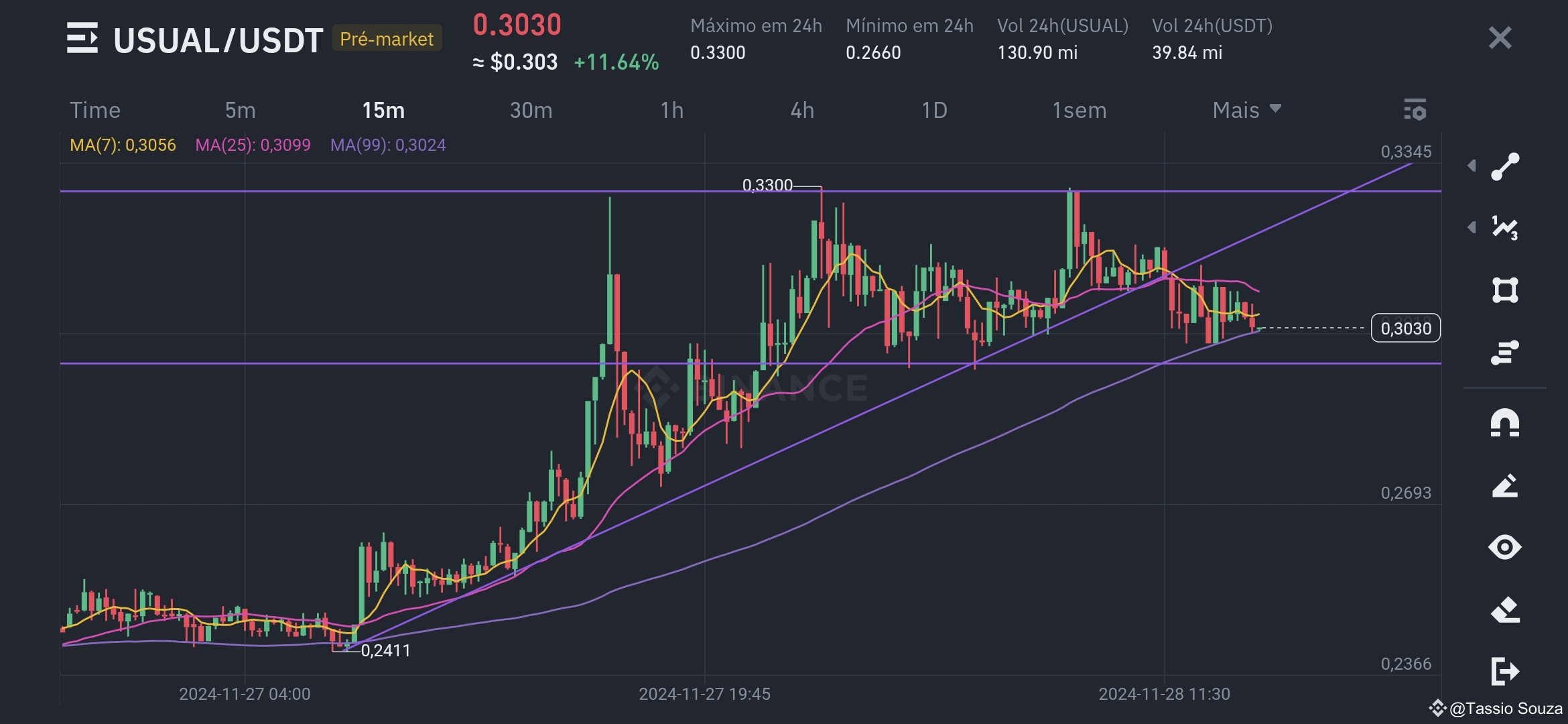Expand the pattern tool submenu arrow
1568x724 pixels.
tap(1472, 227)
